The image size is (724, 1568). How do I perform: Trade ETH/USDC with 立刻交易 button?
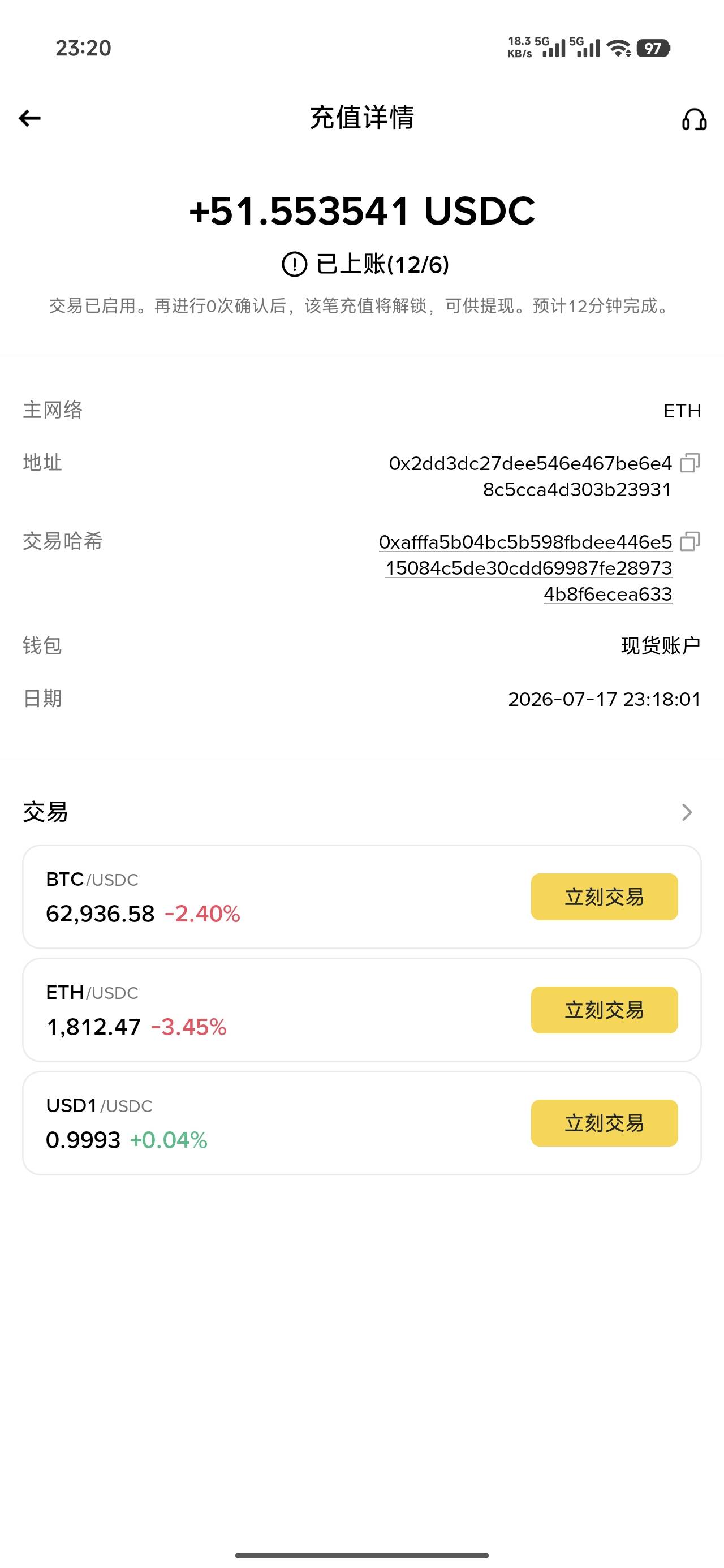pyautogui.click(x=604, y=1010)
